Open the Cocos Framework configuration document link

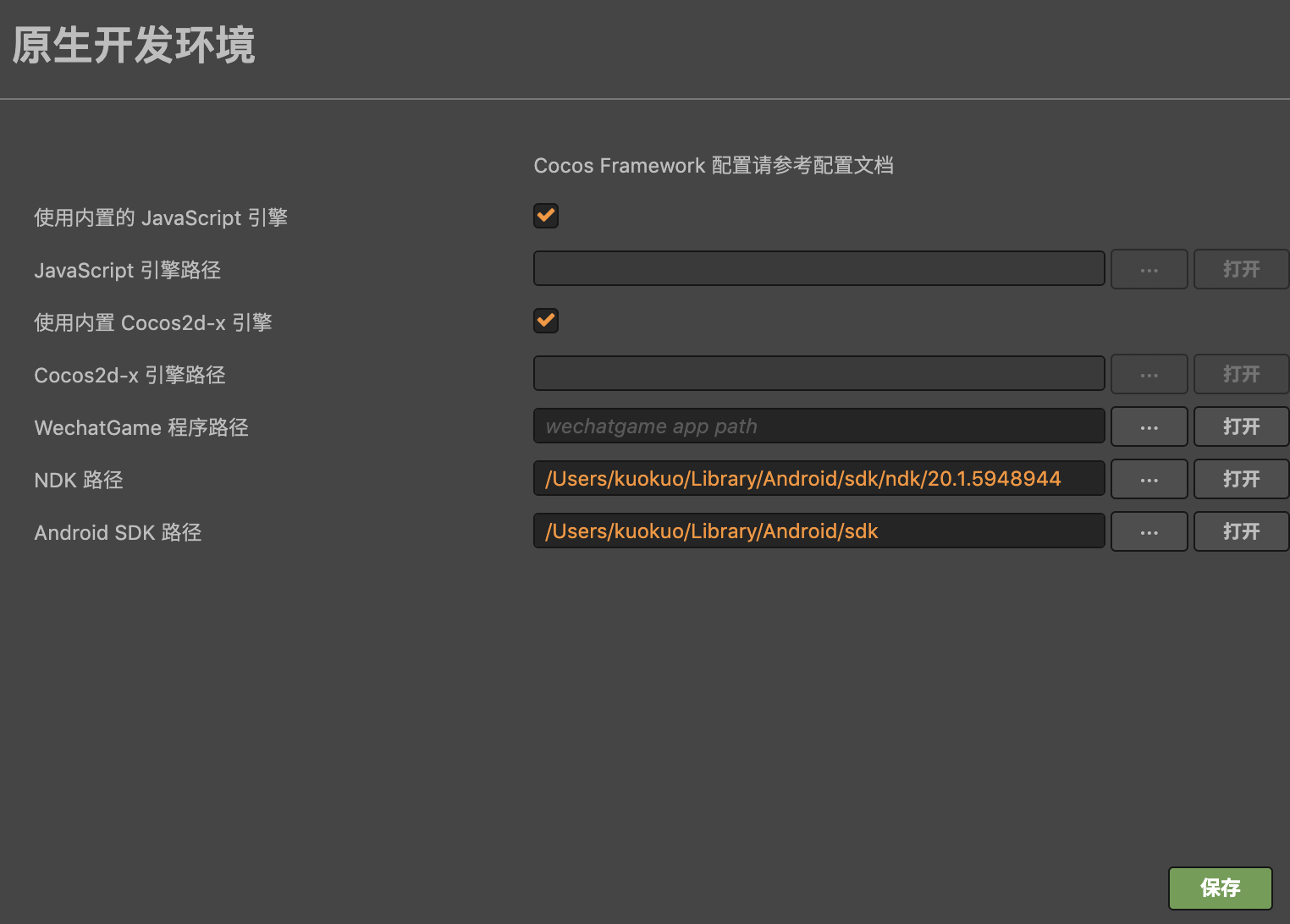point(713,165)
